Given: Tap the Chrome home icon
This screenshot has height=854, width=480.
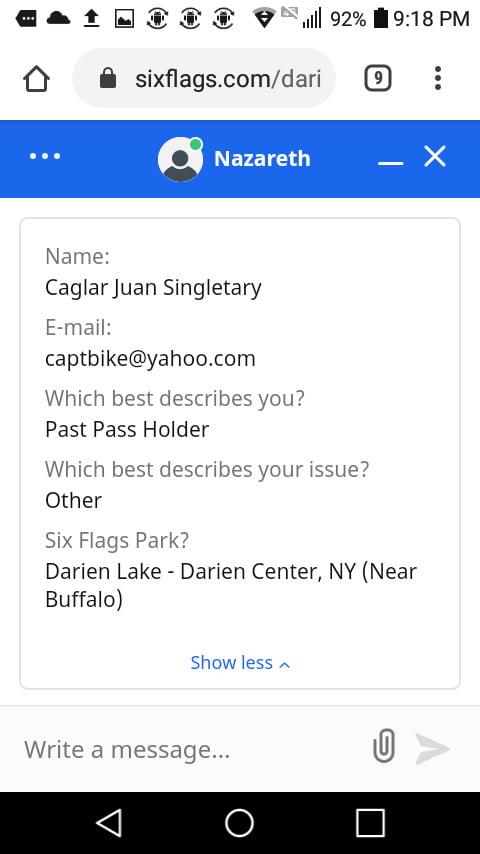Looking at the screenshot, I should (x=37, y=80).
